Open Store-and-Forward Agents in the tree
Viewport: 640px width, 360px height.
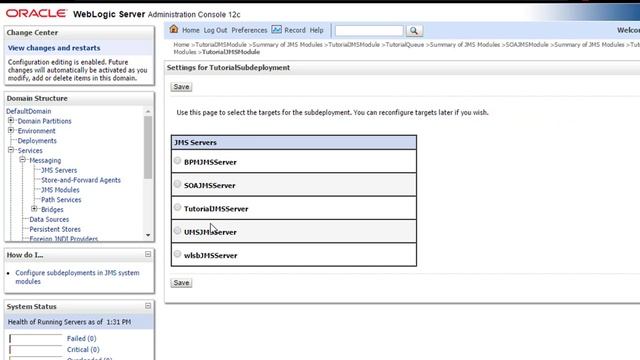point(81,180)
